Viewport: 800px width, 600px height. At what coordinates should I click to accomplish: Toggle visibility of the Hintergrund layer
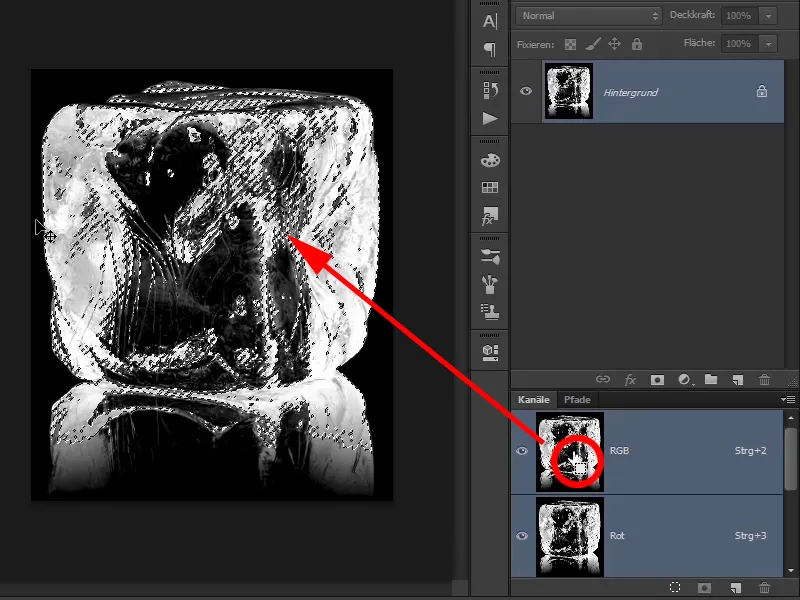click(526, 91)
